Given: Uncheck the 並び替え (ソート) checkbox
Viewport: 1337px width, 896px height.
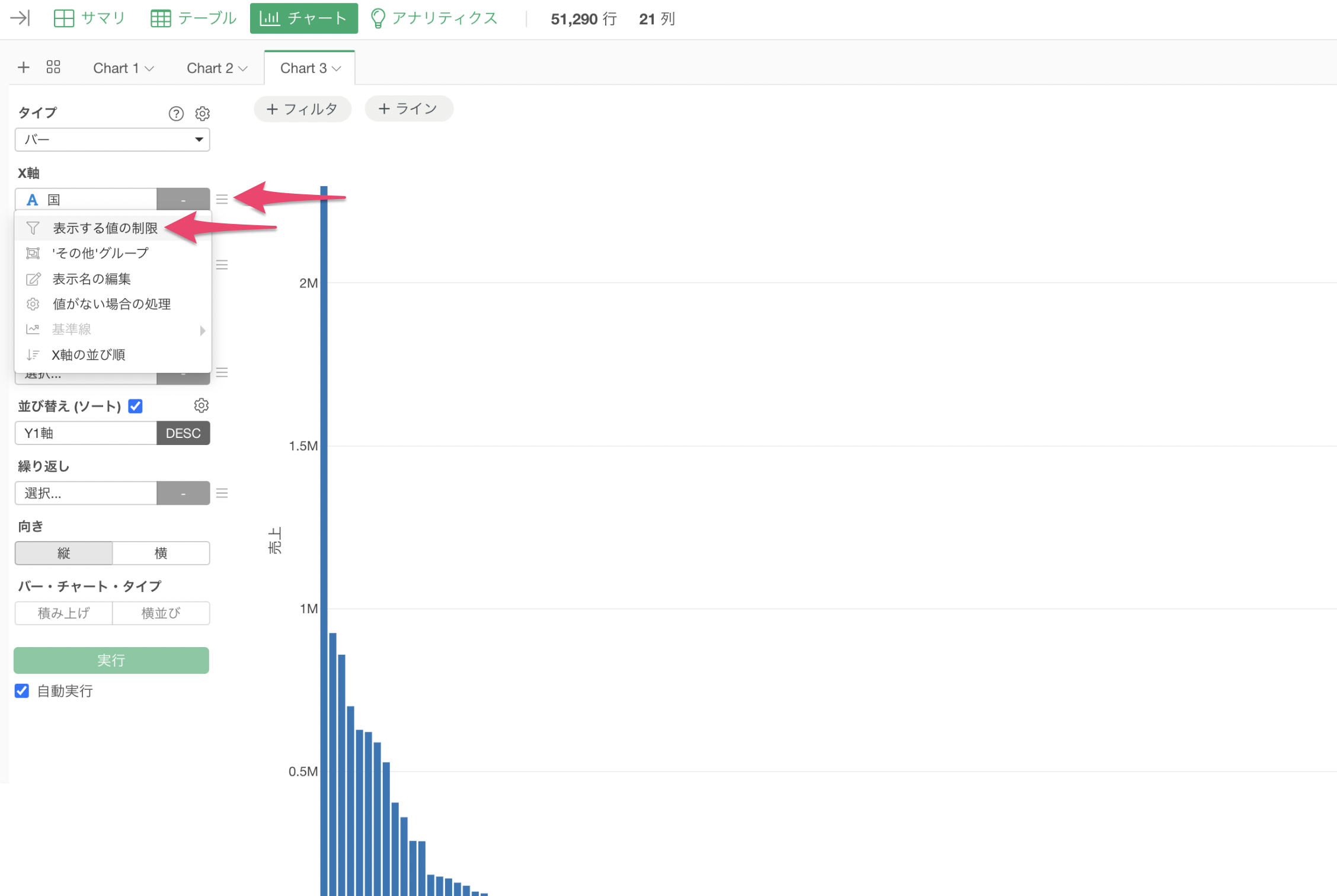Looking at the screenshot, I should (x=136, y=406).
